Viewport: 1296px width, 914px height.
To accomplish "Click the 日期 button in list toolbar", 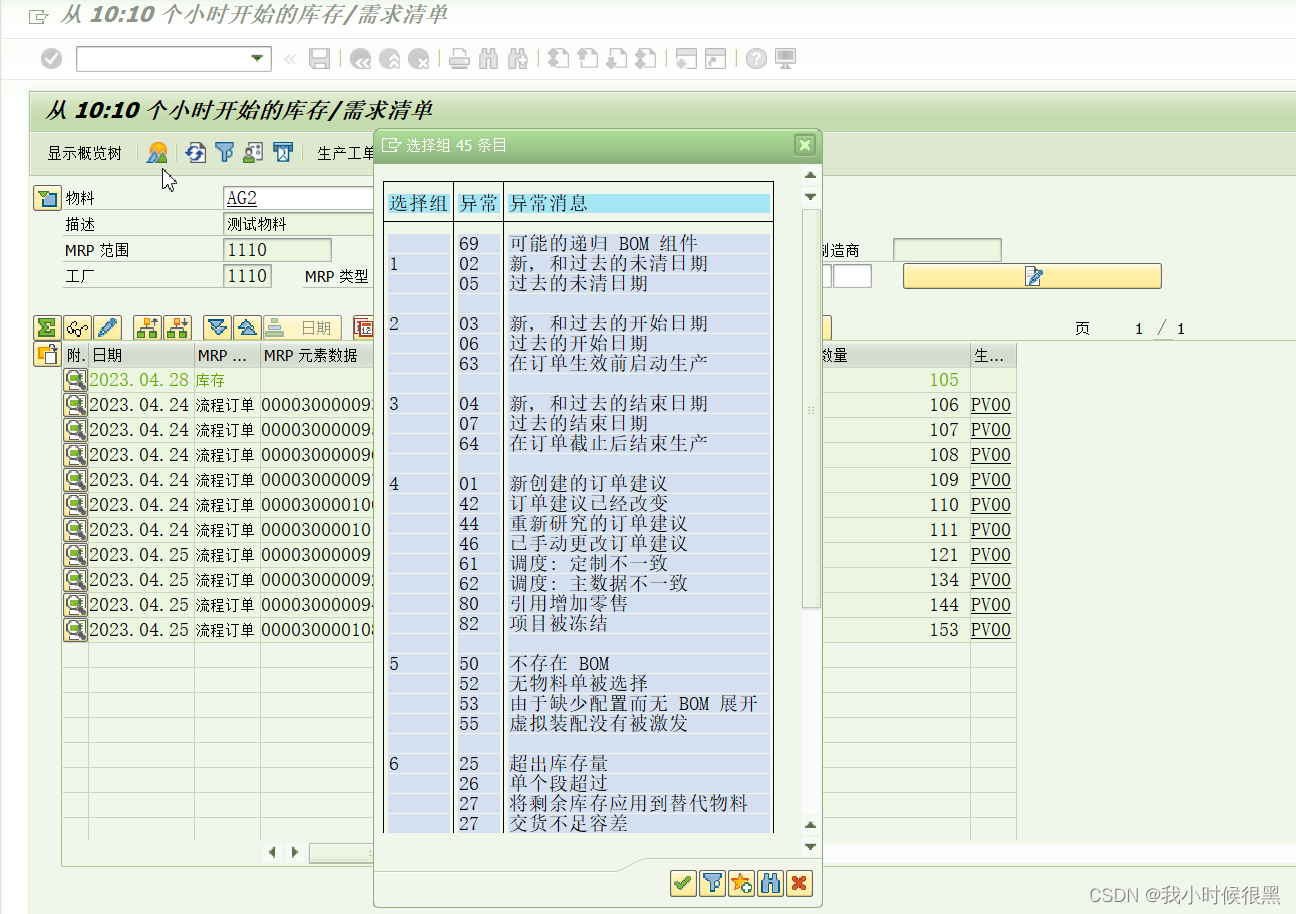I will [x=302, y=327].
